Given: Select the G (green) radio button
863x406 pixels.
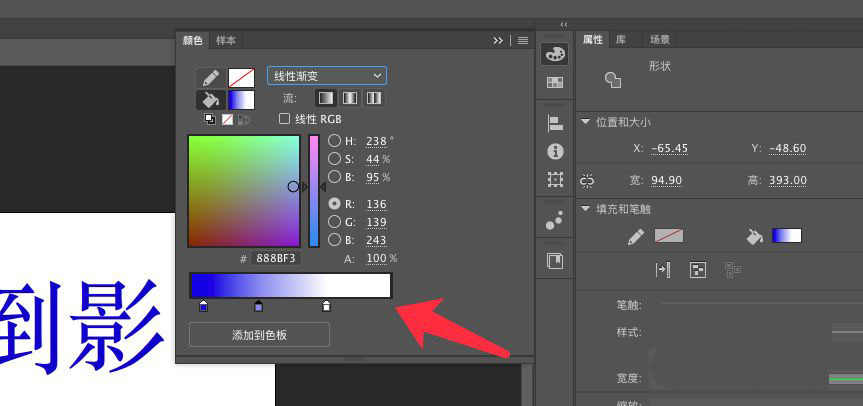Looking at the screenshot, I should pyautogui.click(x=335, y=222).
